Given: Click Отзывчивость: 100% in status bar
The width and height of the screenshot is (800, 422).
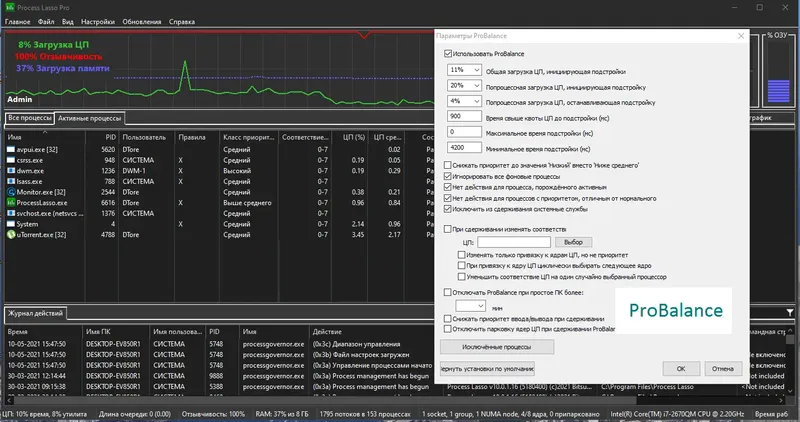Looking at the screenshot, I should (213, 414).
